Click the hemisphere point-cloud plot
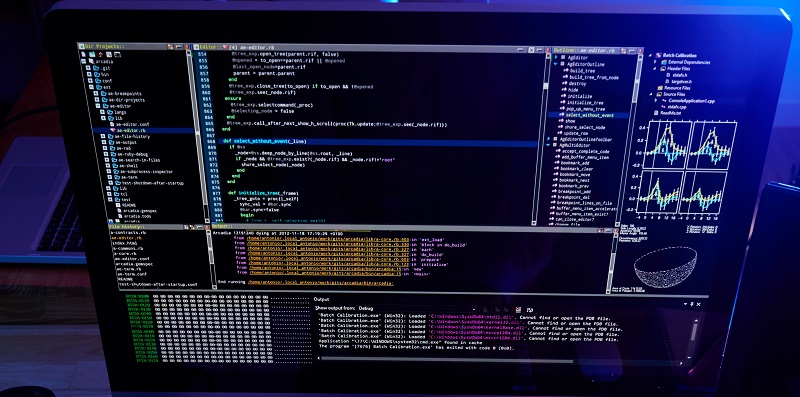Viewport: 800px width, 397px height. pyautogui.click(x=665, y=267)
